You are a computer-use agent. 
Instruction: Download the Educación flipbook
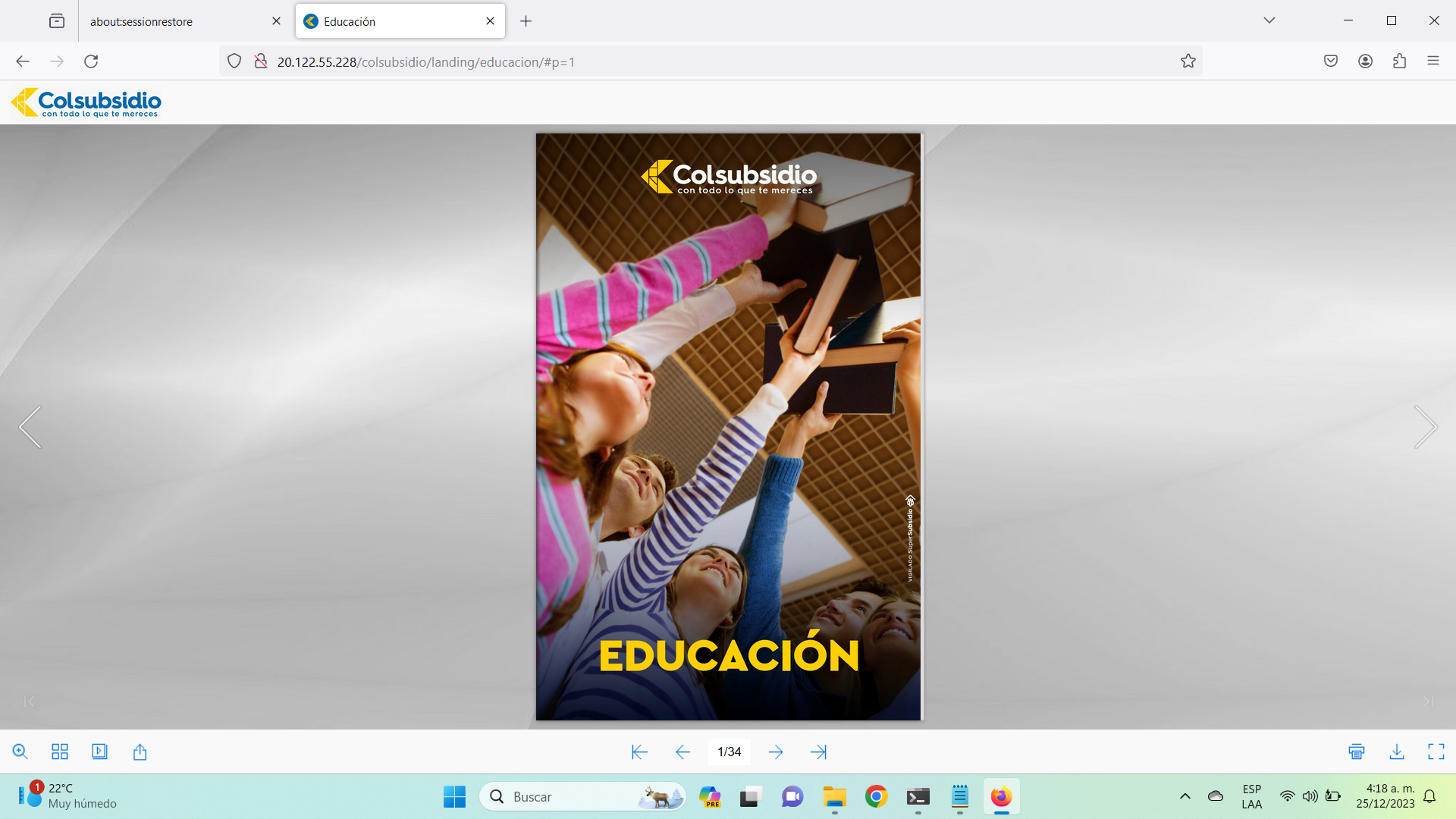pyautogui.click(x=1397, y=752)
